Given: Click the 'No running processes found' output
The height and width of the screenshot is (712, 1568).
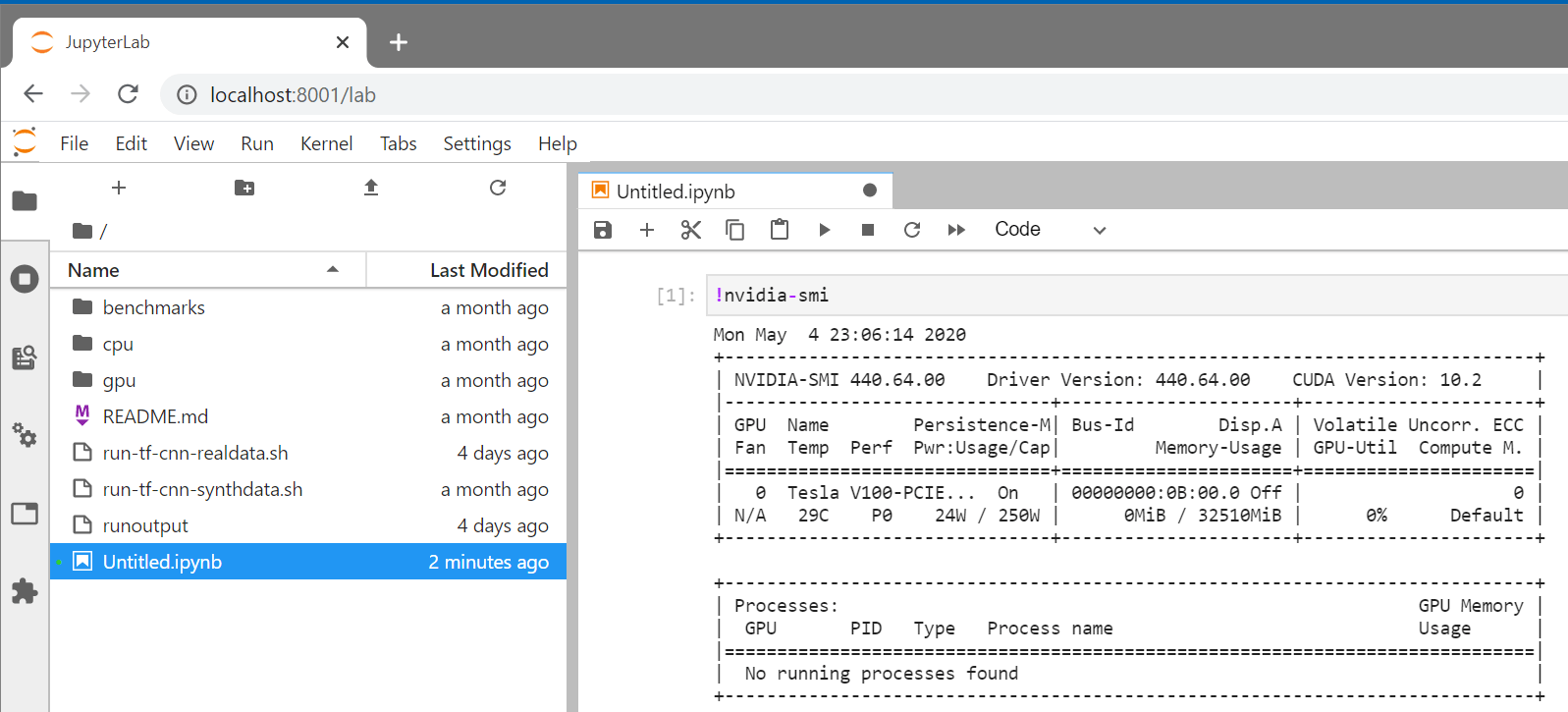Looking at the screenshot, I should pos(881,674).
